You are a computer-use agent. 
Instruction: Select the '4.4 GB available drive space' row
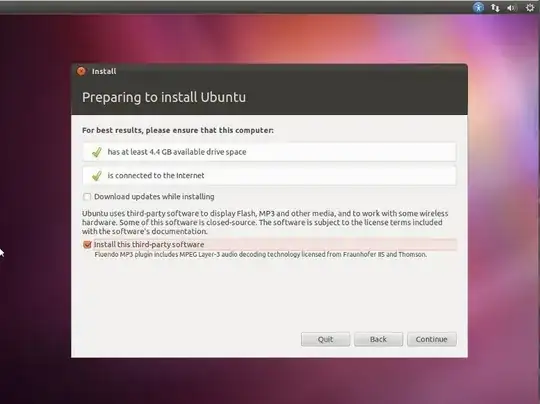tap(269, 152)
